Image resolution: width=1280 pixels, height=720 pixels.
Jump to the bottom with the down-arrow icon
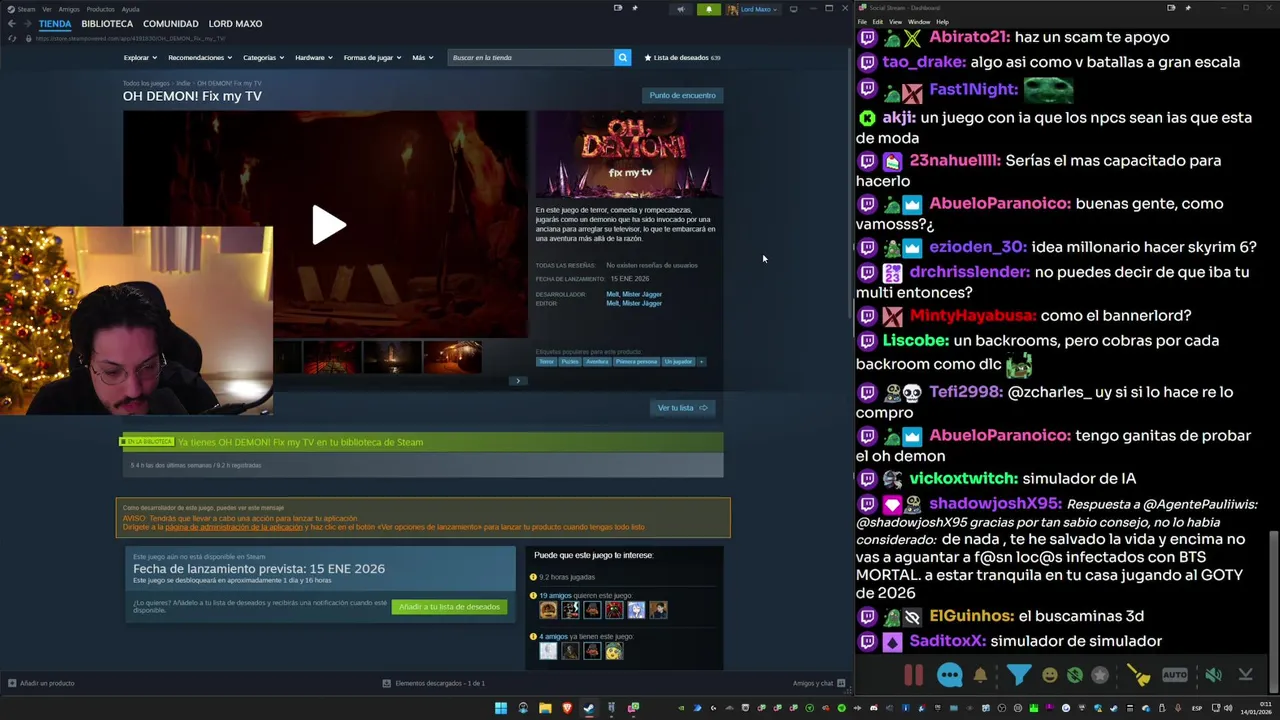pyautogui.click(x=1245, y=675)
